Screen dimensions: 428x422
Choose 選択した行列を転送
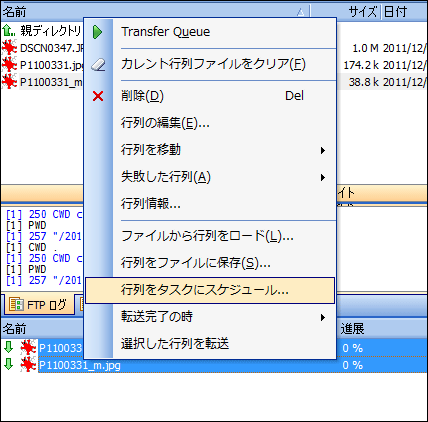210,343
